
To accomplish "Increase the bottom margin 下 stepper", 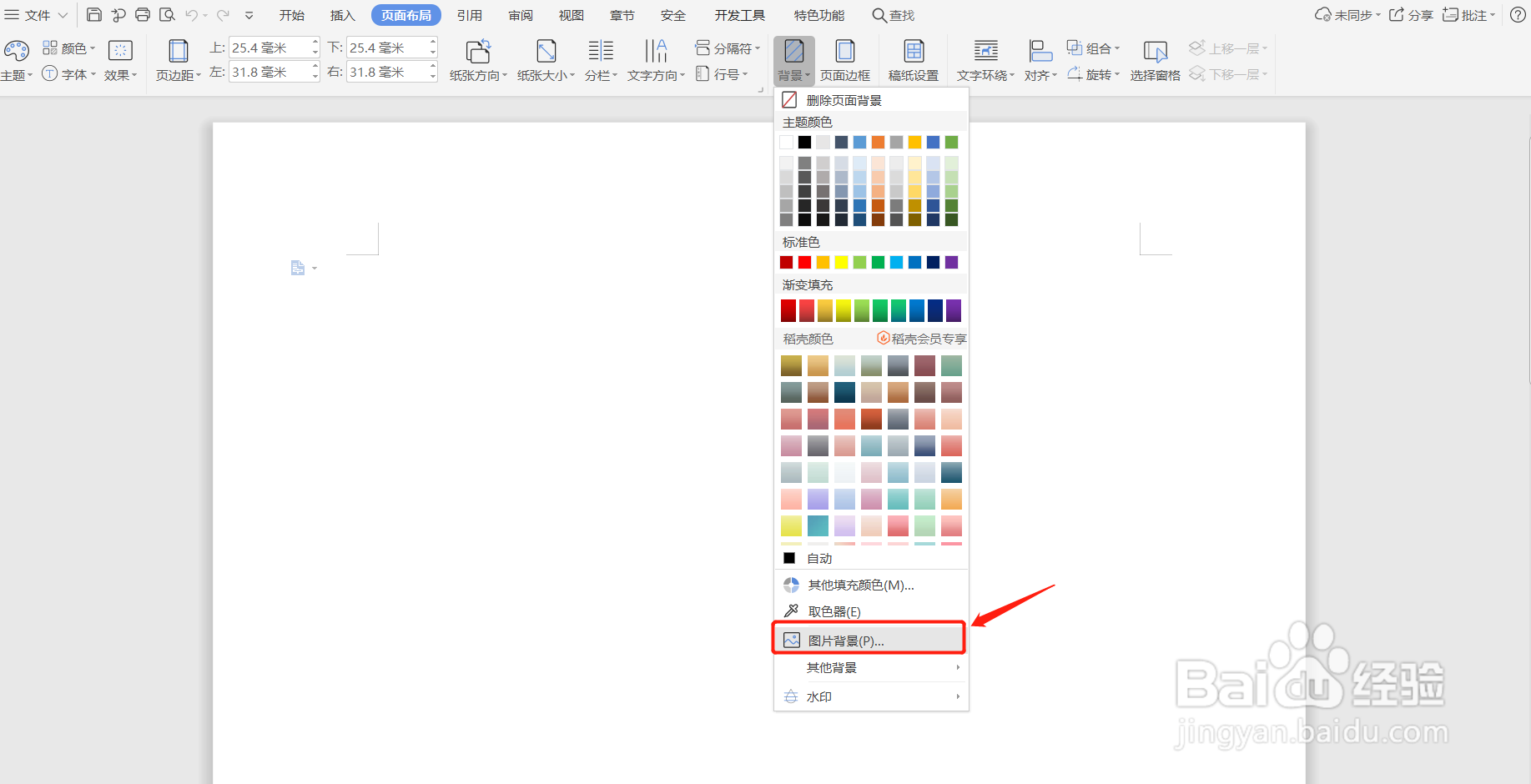I will 433,43.
